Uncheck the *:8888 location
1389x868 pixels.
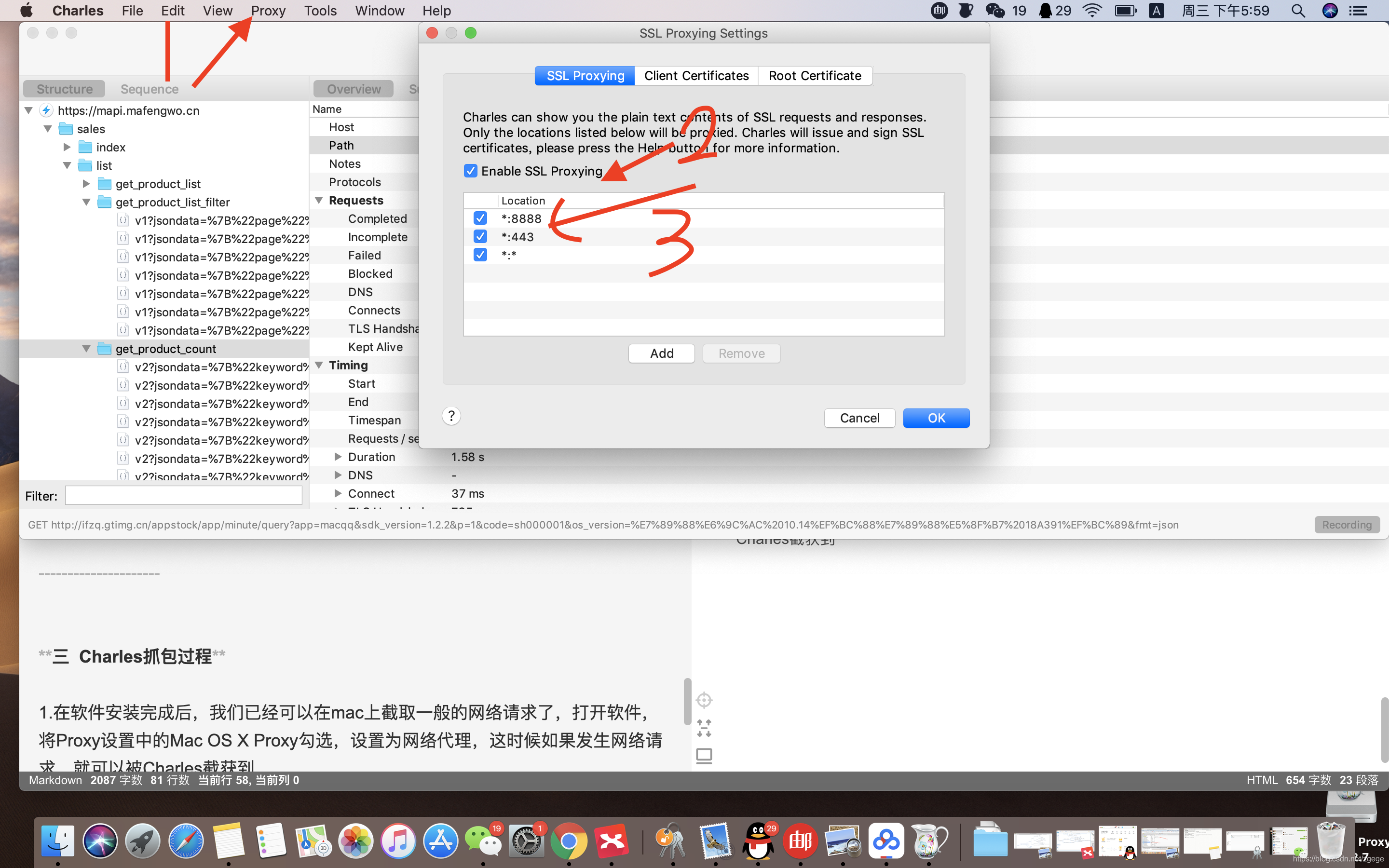tap(480, 218)
